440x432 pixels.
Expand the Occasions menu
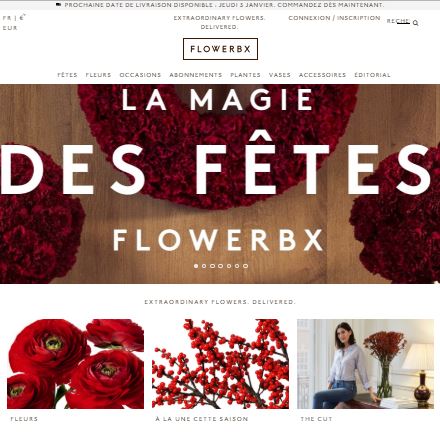140,75
